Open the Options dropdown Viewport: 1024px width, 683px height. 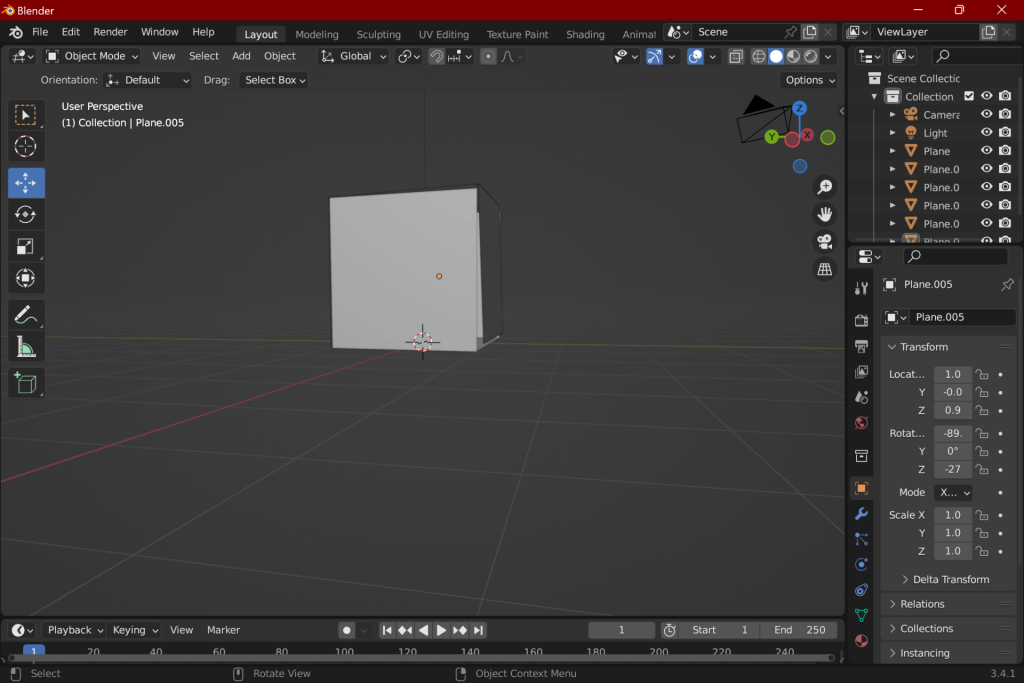click(x=808, y=80)
